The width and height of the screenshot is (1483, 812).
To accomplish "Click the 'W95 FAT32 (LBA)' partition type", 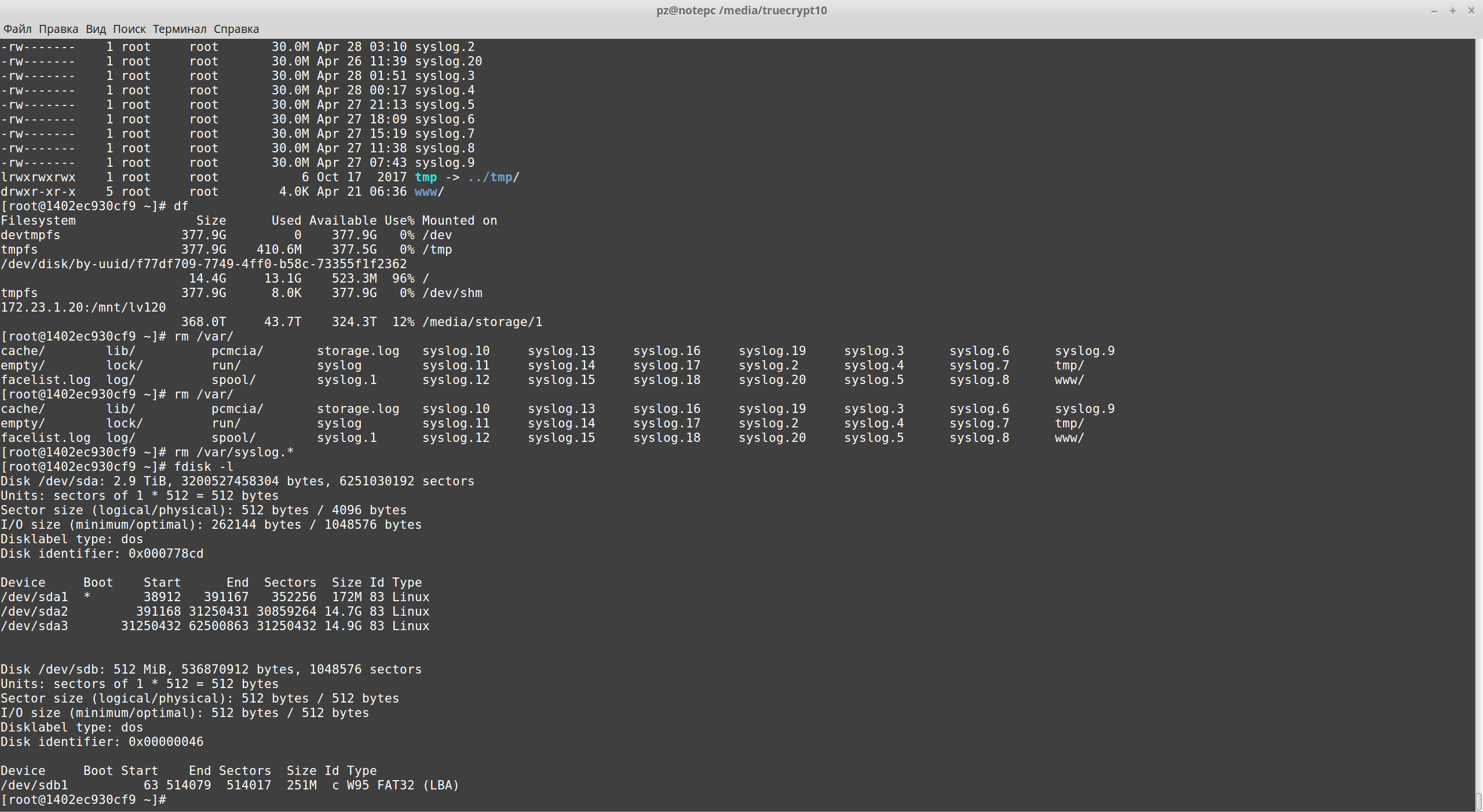I will (403, 785).
